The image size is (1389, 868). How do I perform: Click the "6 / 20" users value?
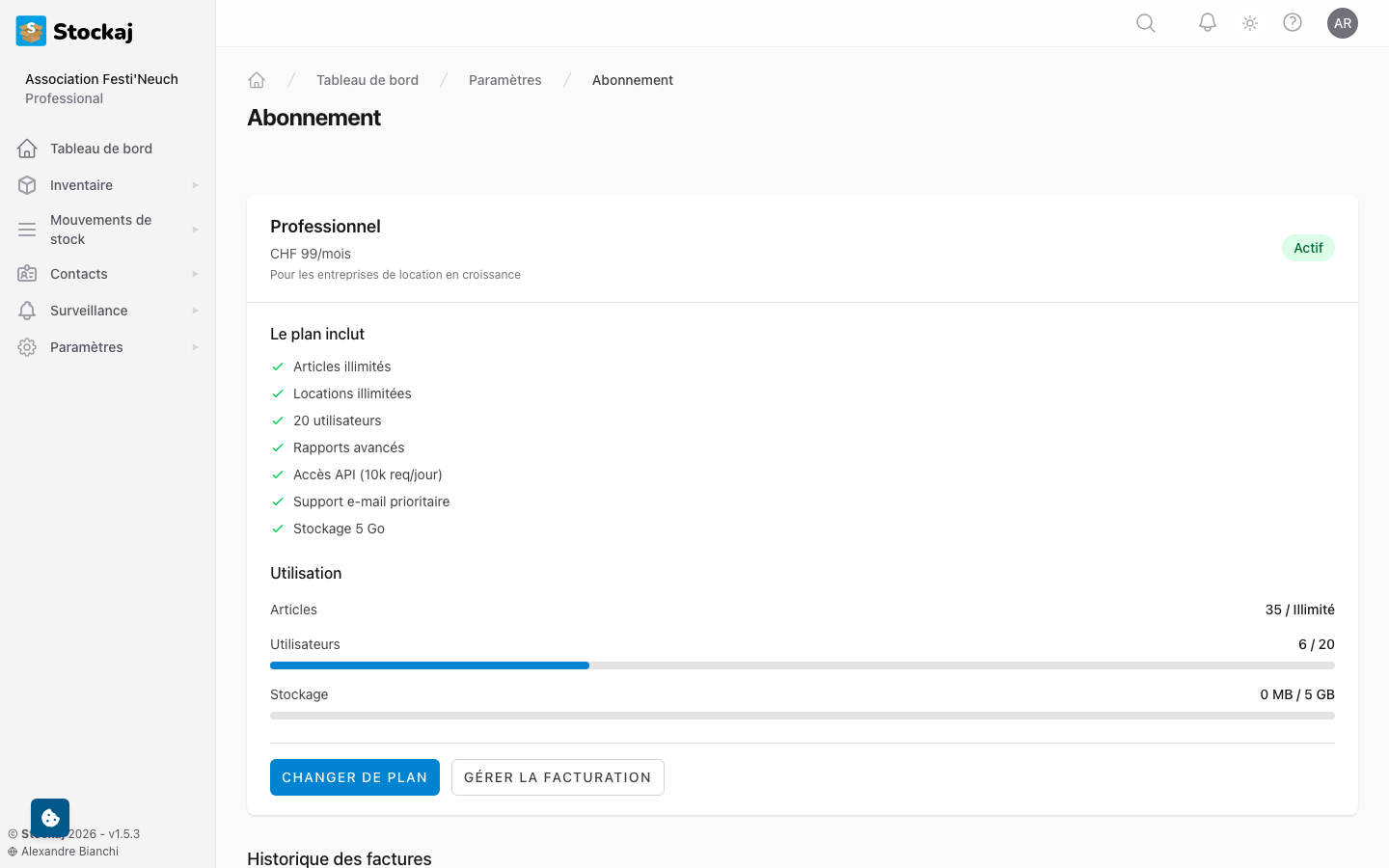tap(1317, 644)
